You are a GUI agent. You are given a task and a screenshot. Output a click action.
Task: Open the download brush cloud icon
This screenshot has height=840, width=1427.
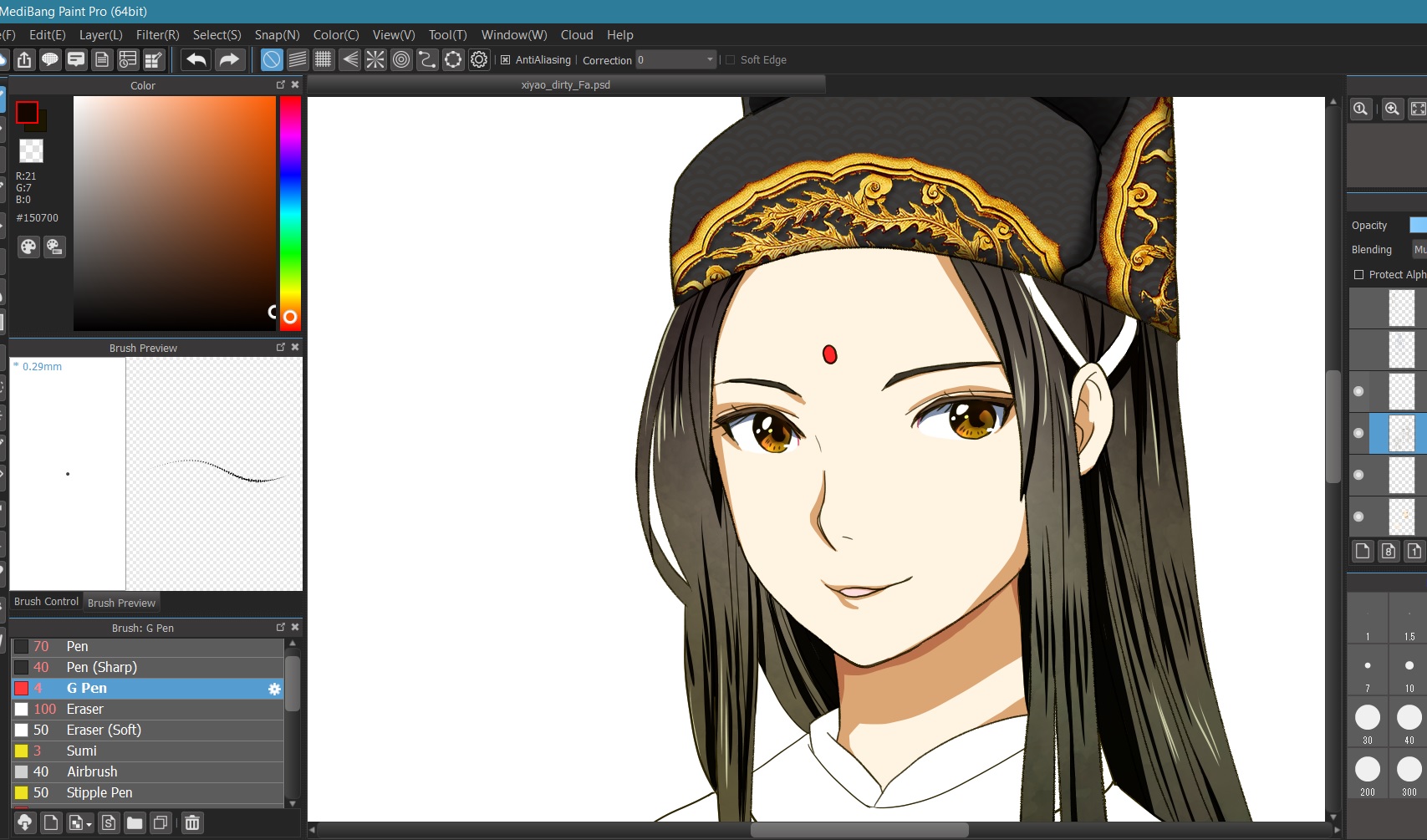click(24, 822)
